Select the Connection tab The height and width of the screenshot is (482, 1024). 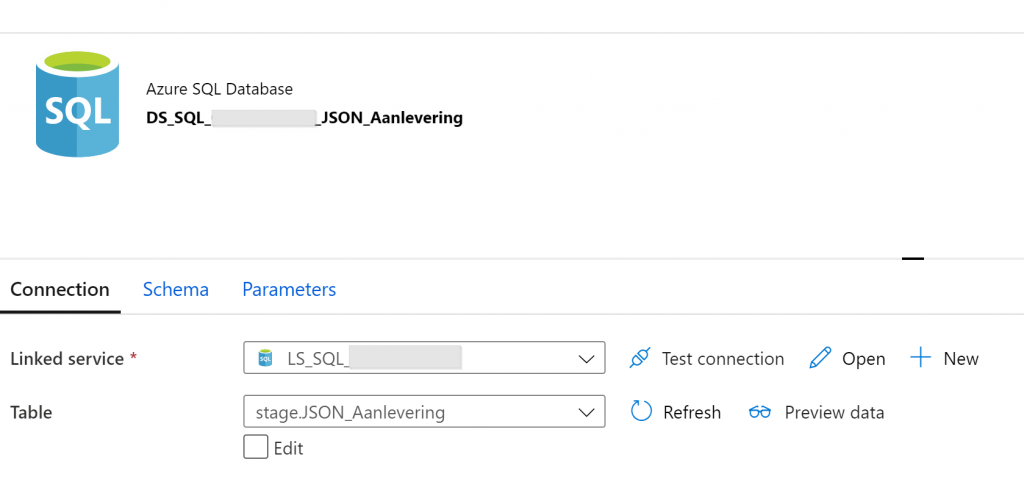60,289
